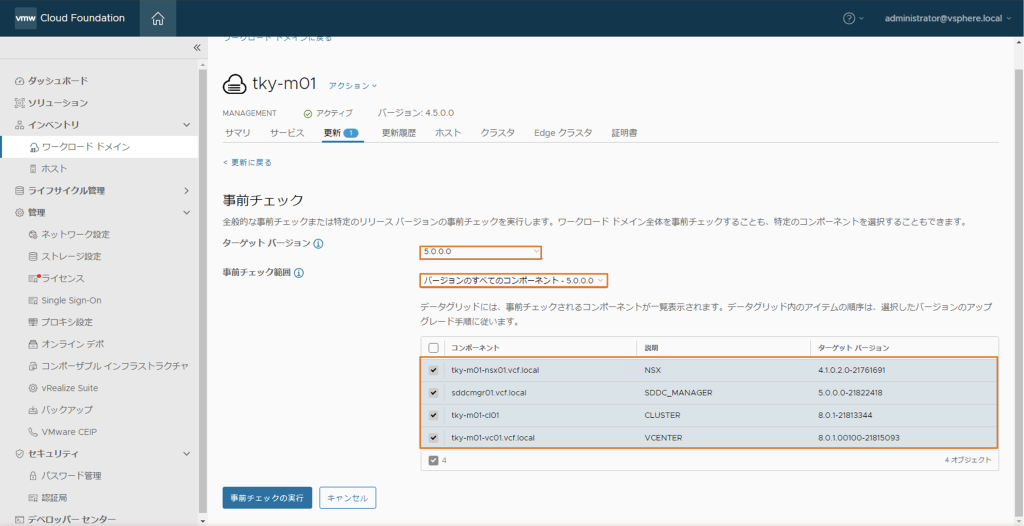Viewport: 1024px width, 526px height.
Task: Click the ライセンス icon in sidebar
Action: point(34,278)
